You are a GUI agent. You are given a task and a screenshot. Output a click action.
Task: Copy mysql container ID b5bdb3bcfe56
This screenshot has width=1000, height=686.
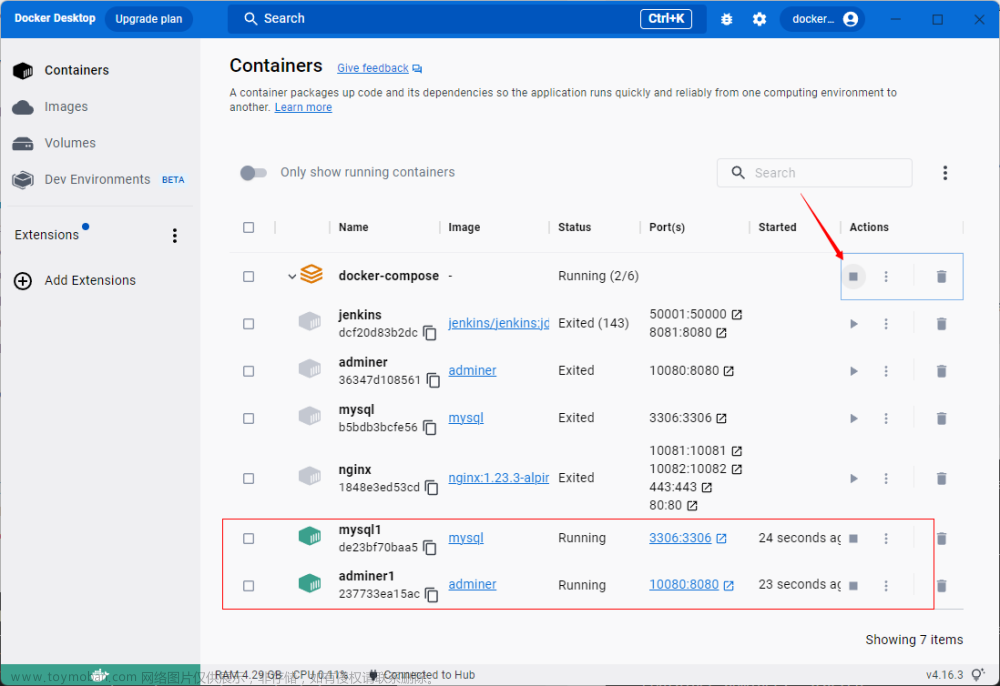[430, 427]
